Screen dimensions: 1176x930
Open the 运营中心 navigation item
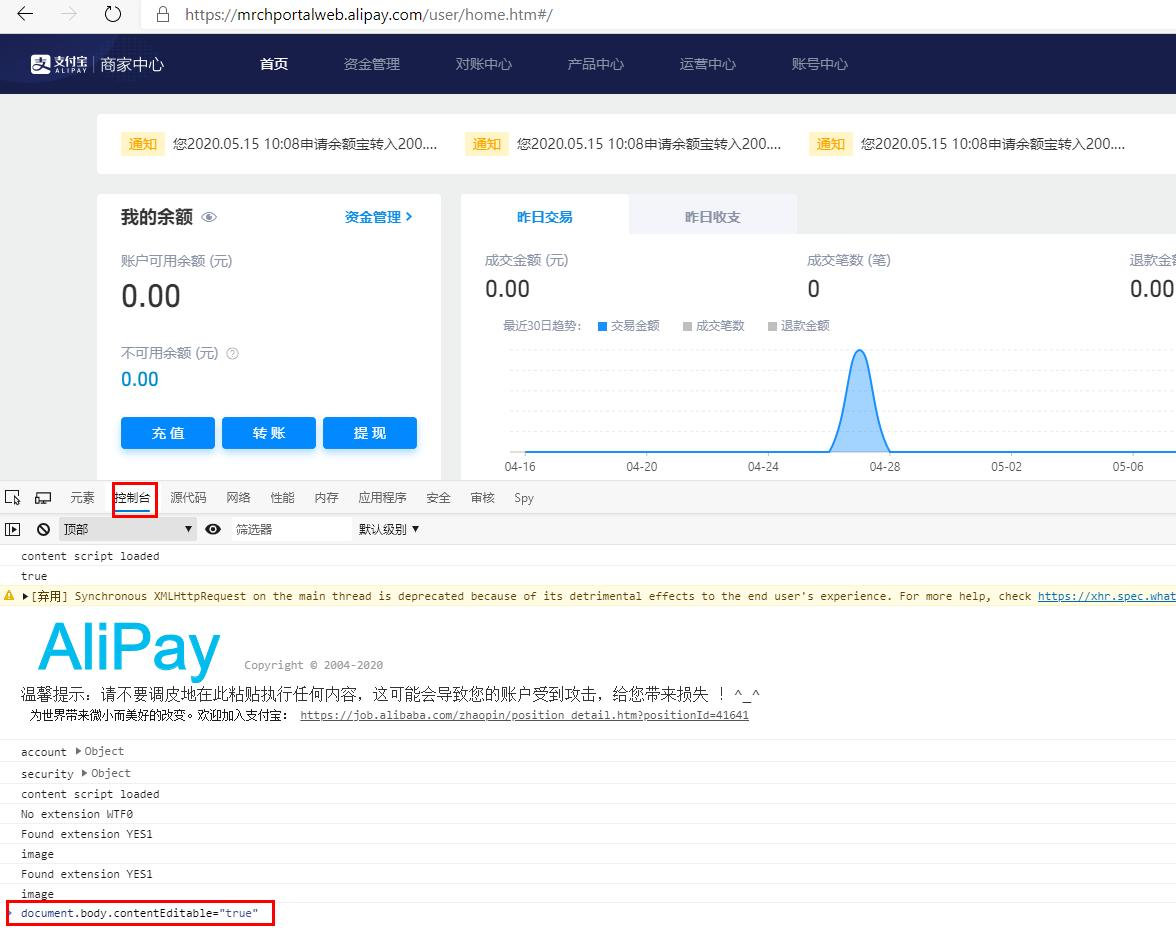[707, 64]
